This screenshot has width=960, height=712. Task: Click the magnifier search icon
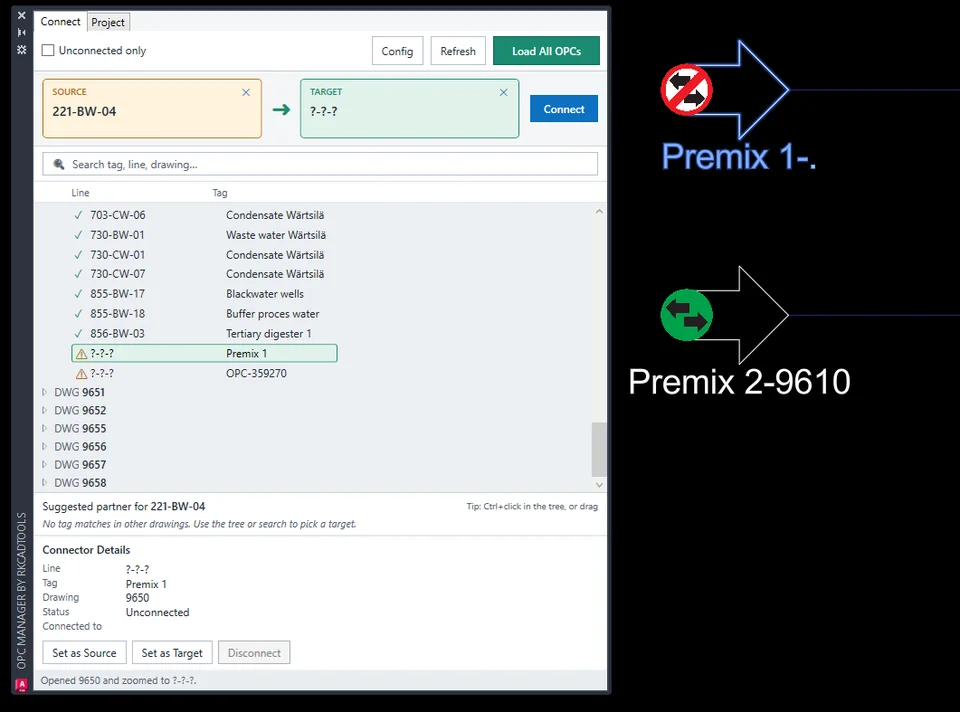[59, 164]
